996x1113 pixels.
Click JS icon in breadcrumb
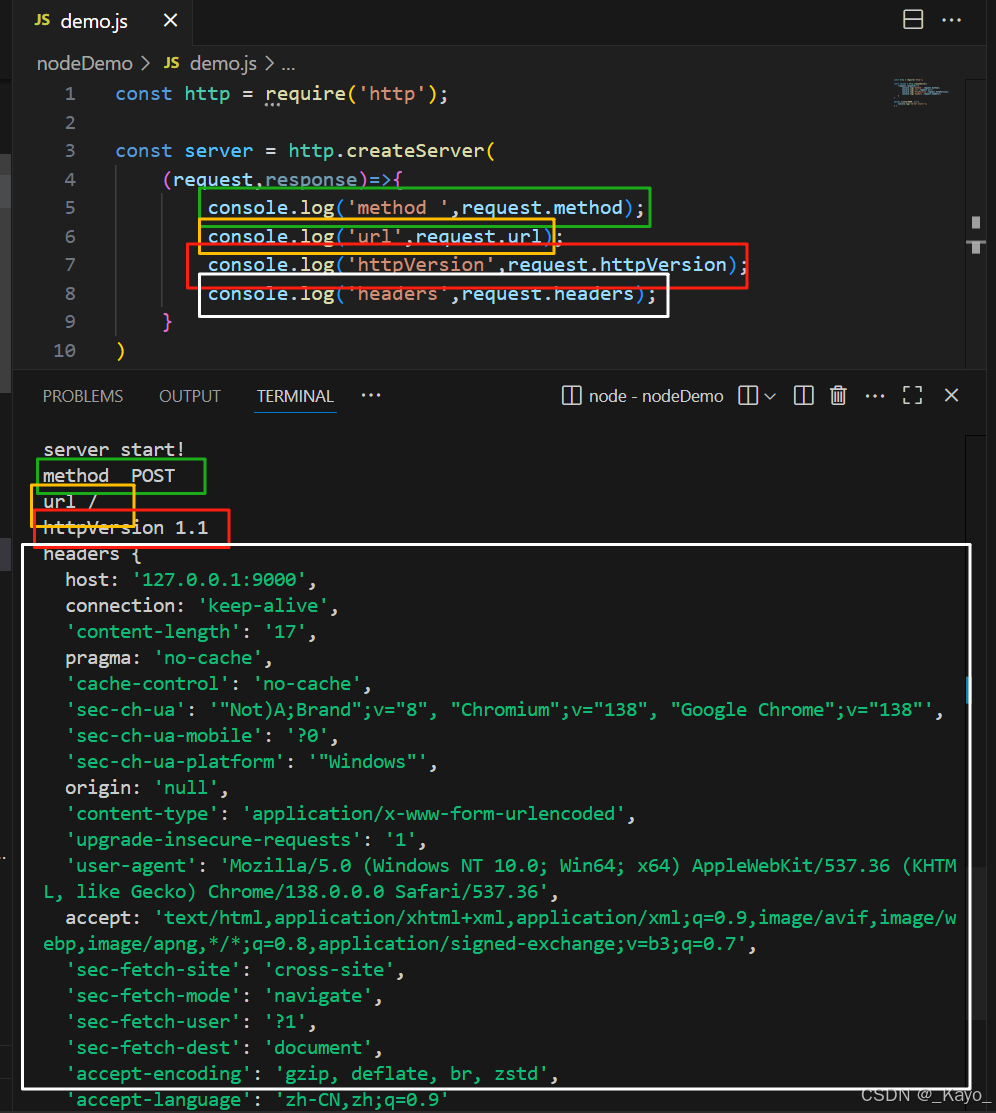pos(171,63)
